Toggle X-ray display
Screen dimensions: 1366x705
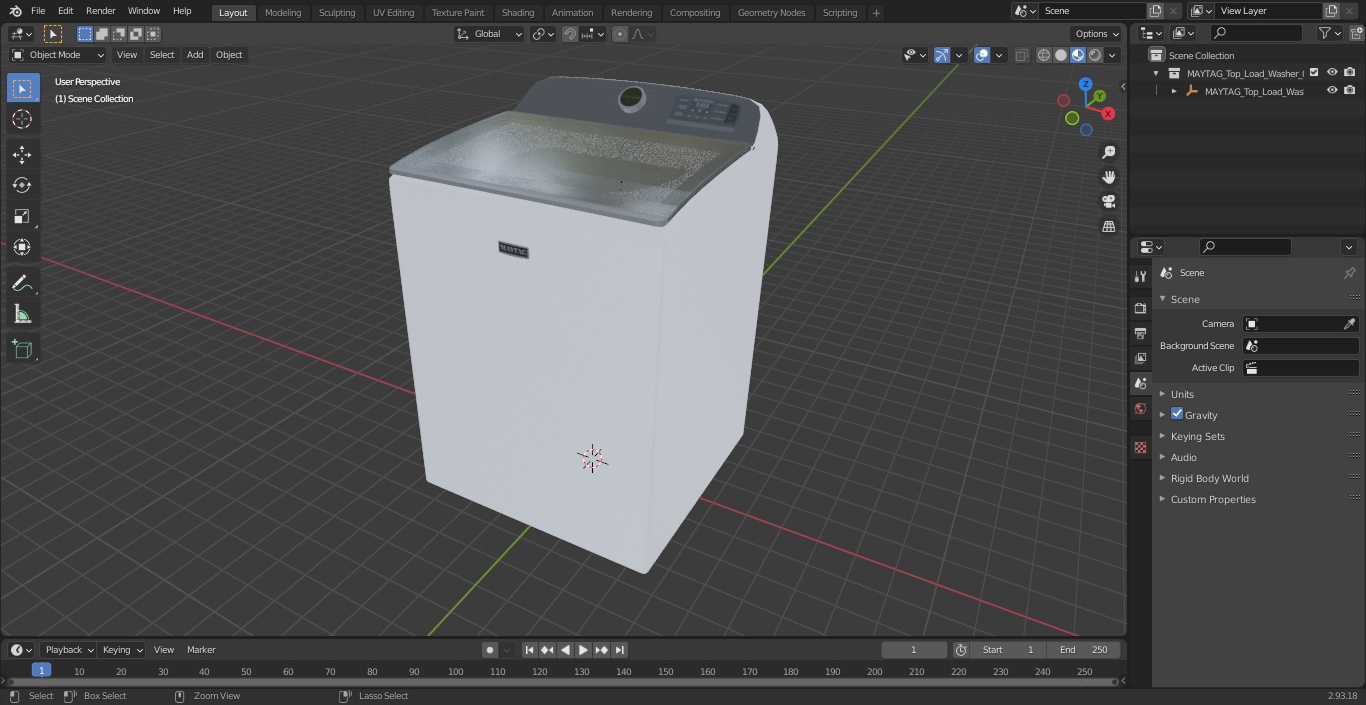click(1021, 55)
